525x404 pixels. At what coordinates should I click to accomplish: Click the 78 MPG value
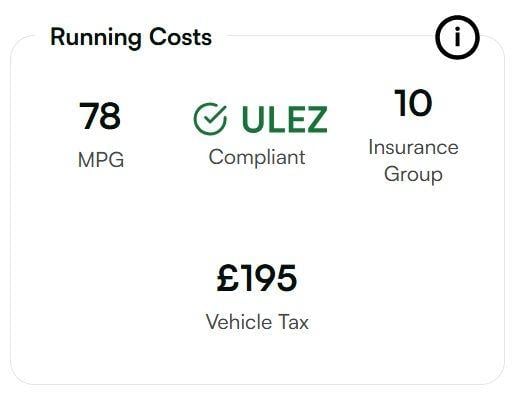(x=100, y=116)
